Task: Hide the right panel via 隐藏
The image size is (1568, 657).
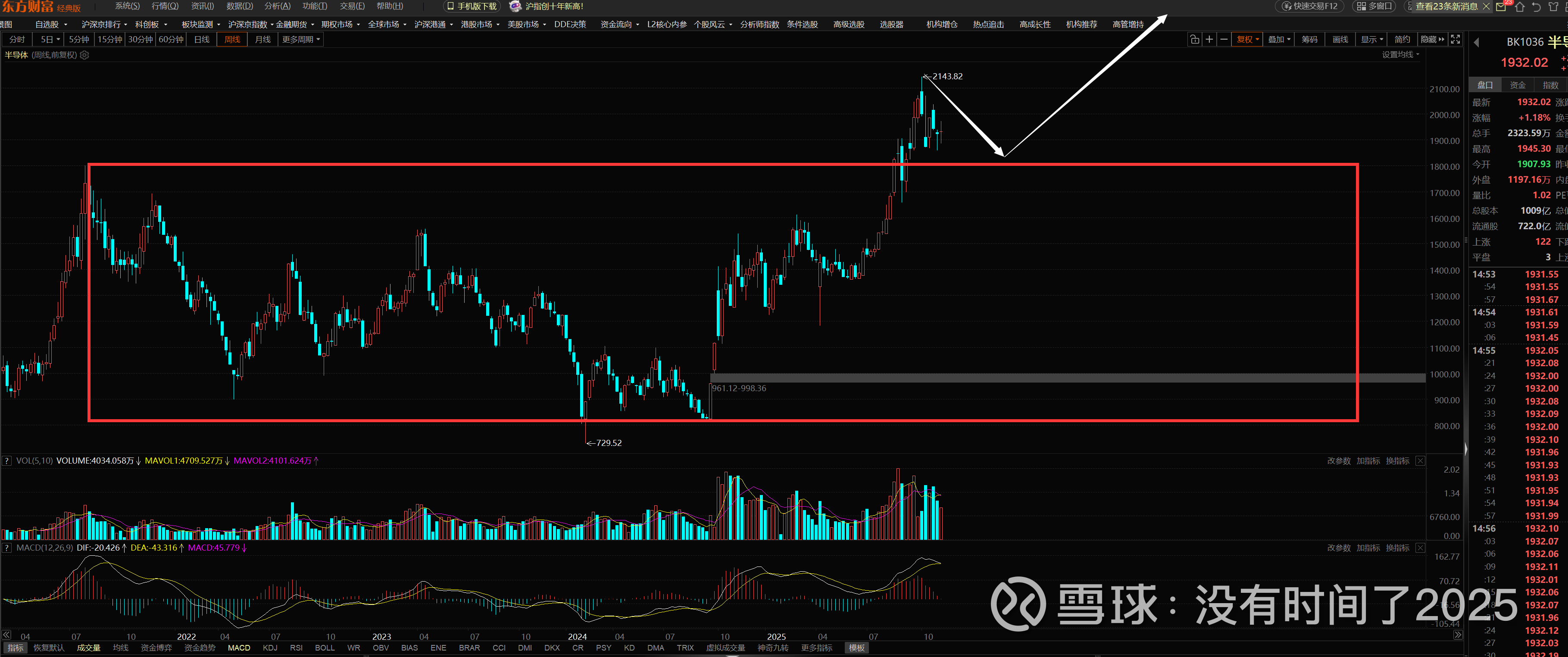Action: pyautogui.click(x=1432, y=40)
